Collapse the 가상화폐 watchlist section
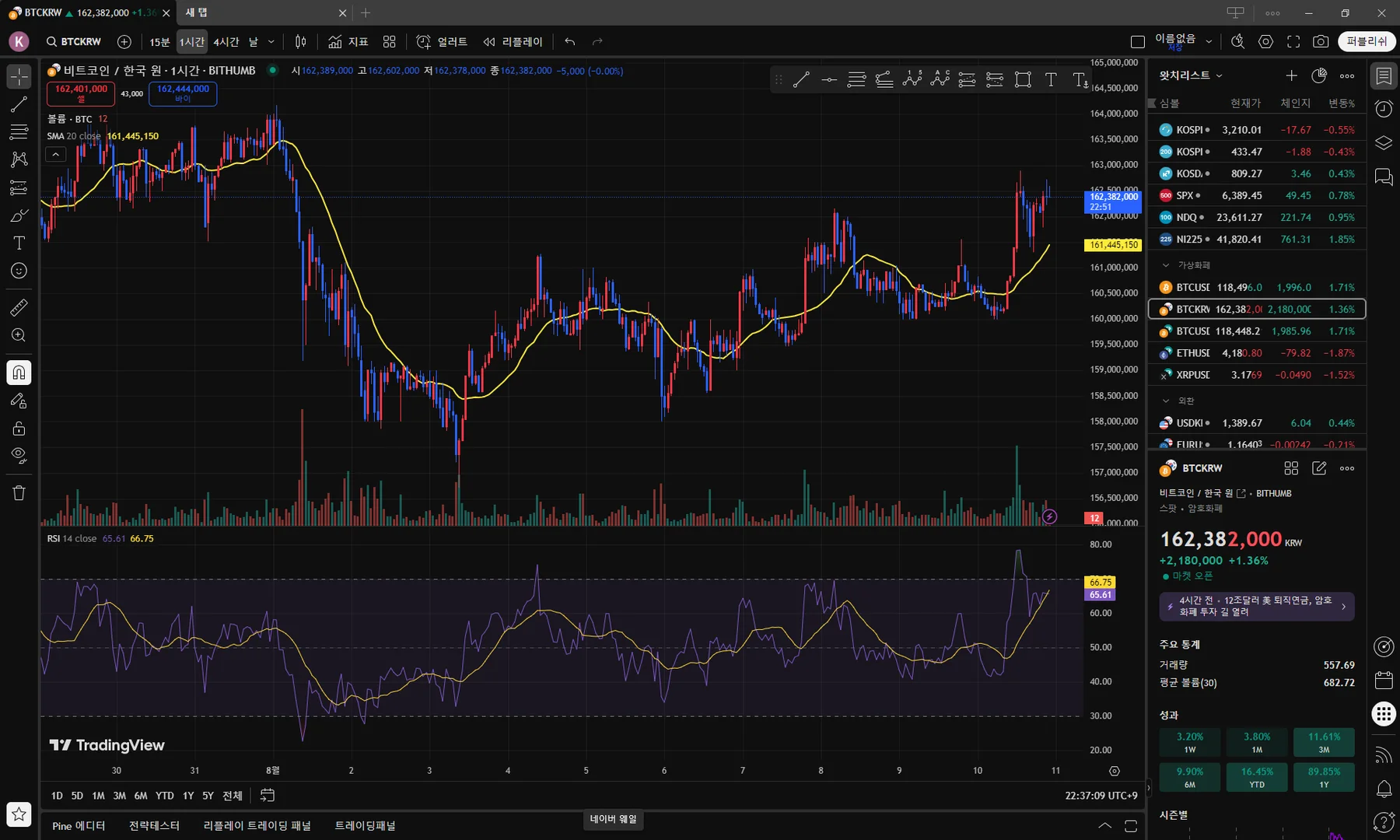1400x840 pixels. coord(1165,265)
